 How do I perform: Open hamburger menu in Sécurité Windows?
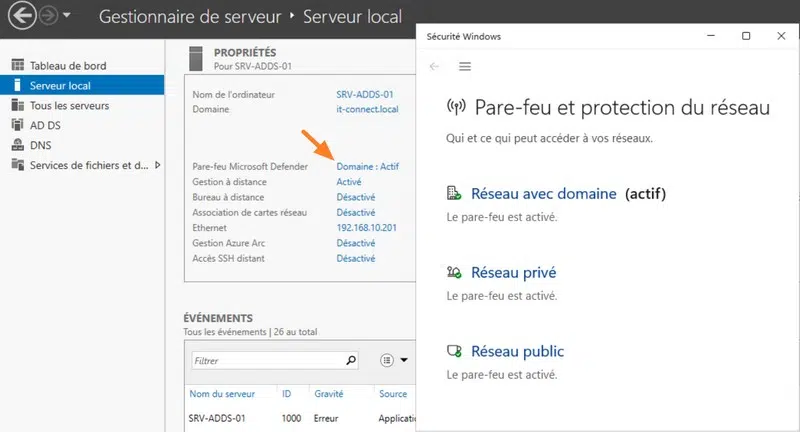[x=465, y=66]
